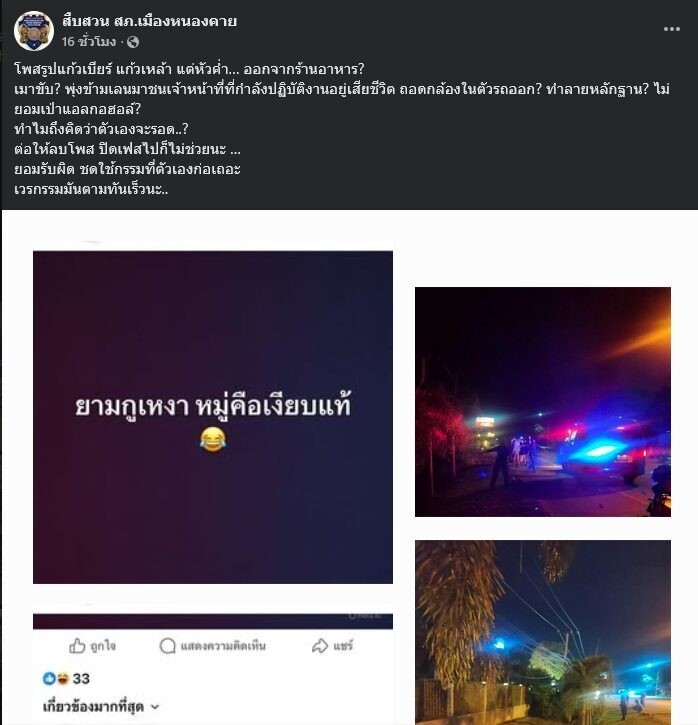Viewport: 698px width, 725px height.
Task: Click the blue like reaction icon
Action: point(49,678)
